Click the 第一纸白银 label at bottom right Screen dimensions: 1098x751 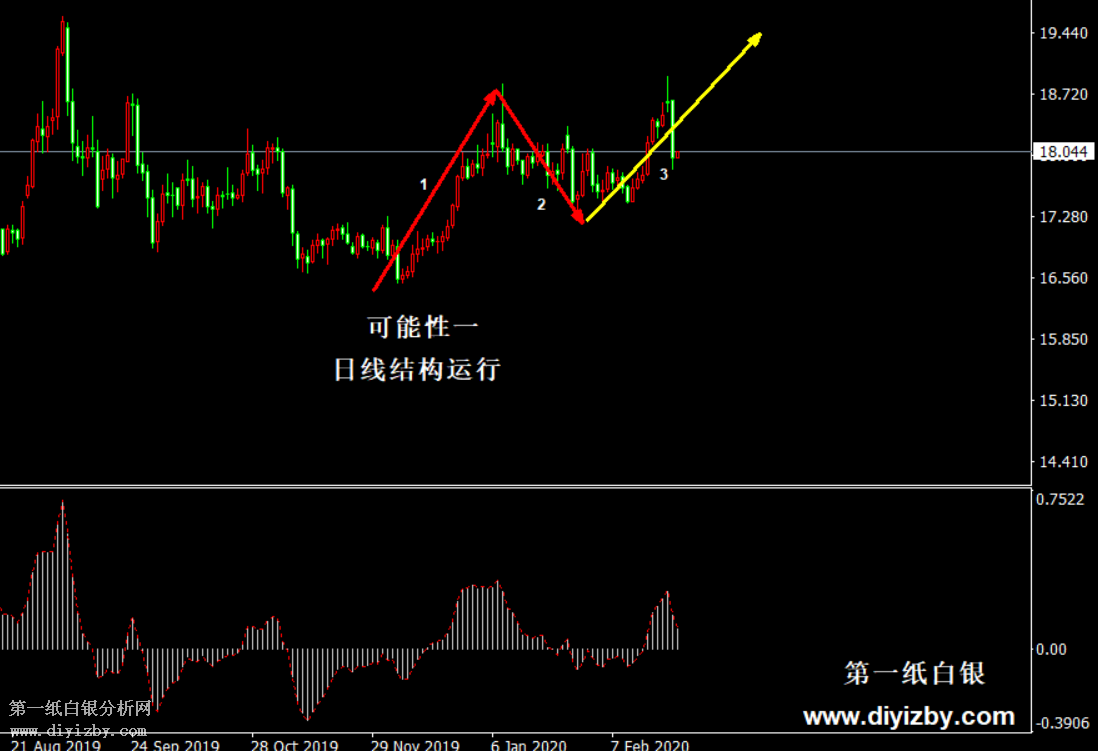tap(914, 673)
